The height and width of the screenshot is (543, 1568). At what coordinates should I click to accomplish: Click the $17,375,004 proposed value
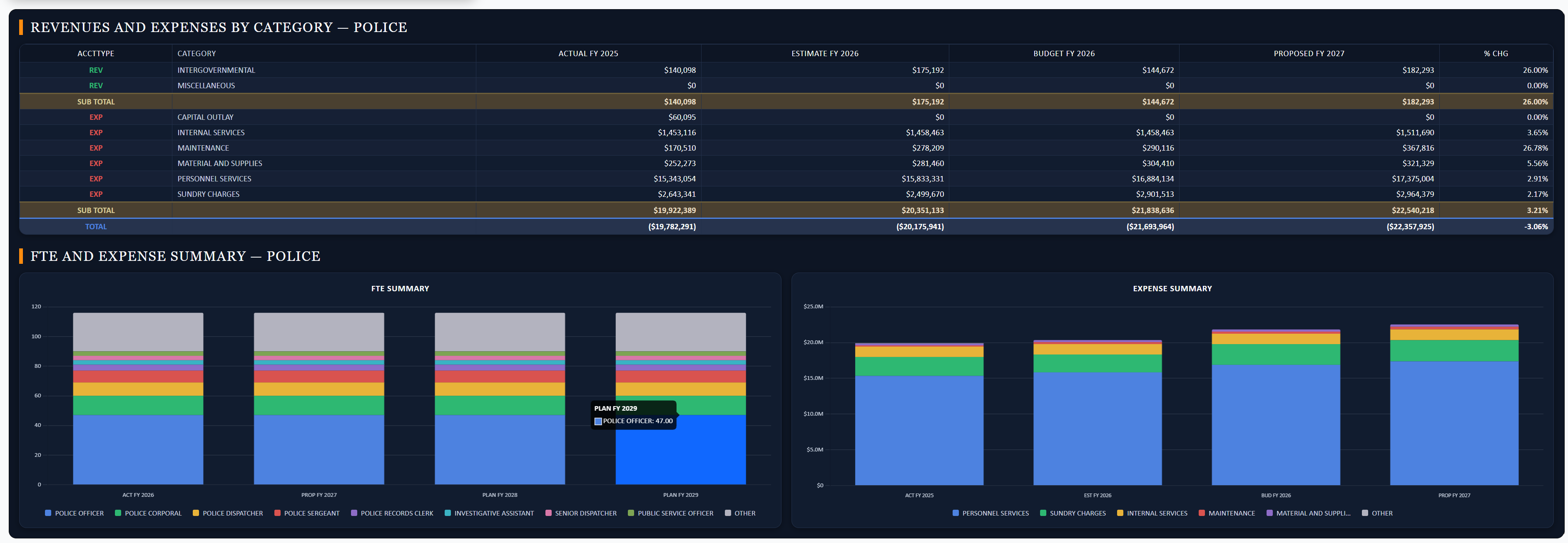coord(1412,179)
